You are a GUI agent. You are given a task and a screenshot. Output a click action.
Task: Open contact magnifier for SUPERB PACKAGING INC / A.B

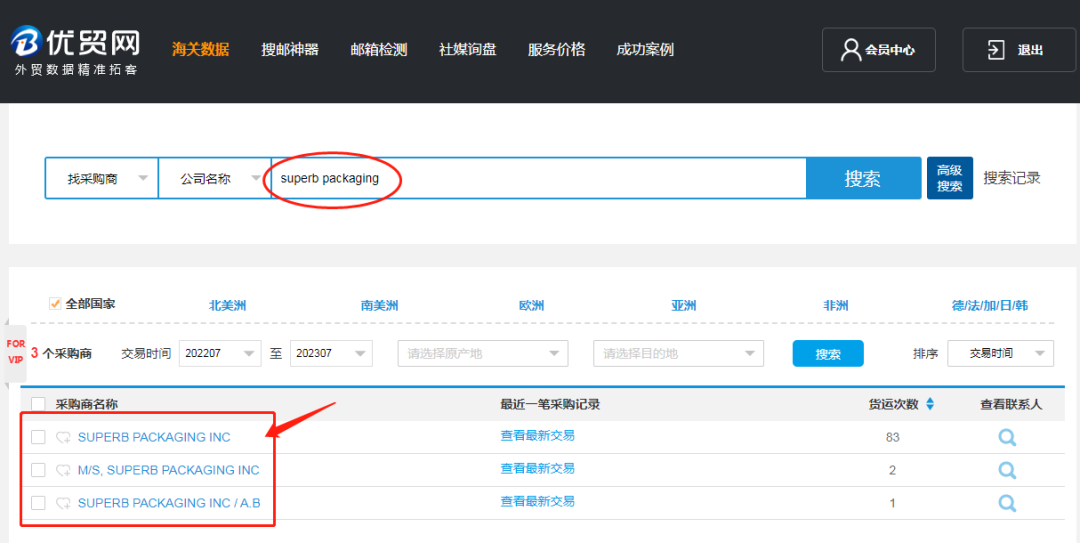(1007, 503)
